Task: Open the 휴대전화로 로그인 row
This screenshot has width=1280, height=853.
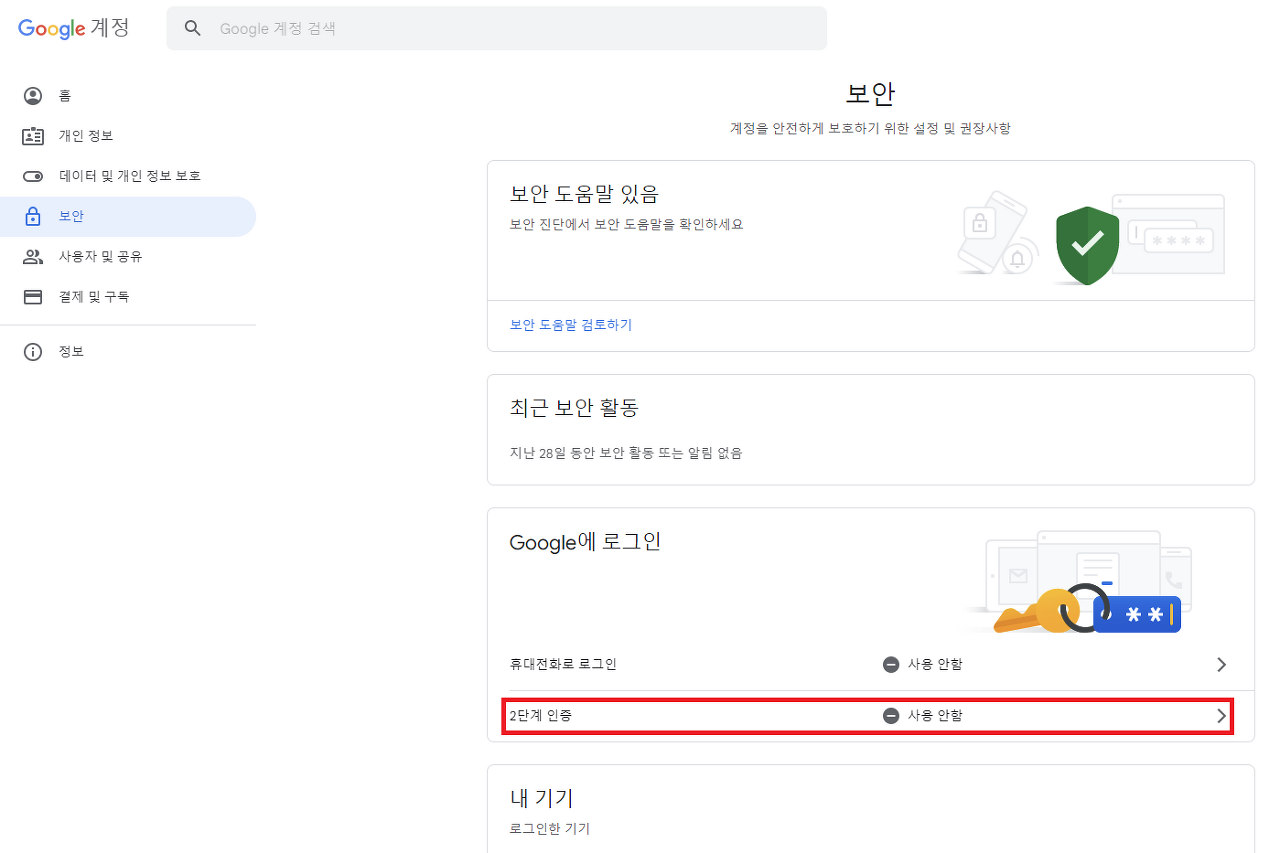Action: (x=870, y=664)
